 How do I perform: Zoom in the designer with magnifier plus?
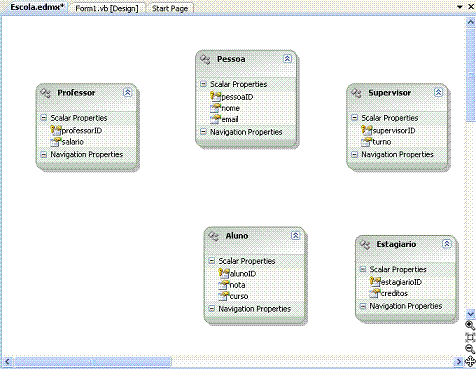tap(470, 325)
